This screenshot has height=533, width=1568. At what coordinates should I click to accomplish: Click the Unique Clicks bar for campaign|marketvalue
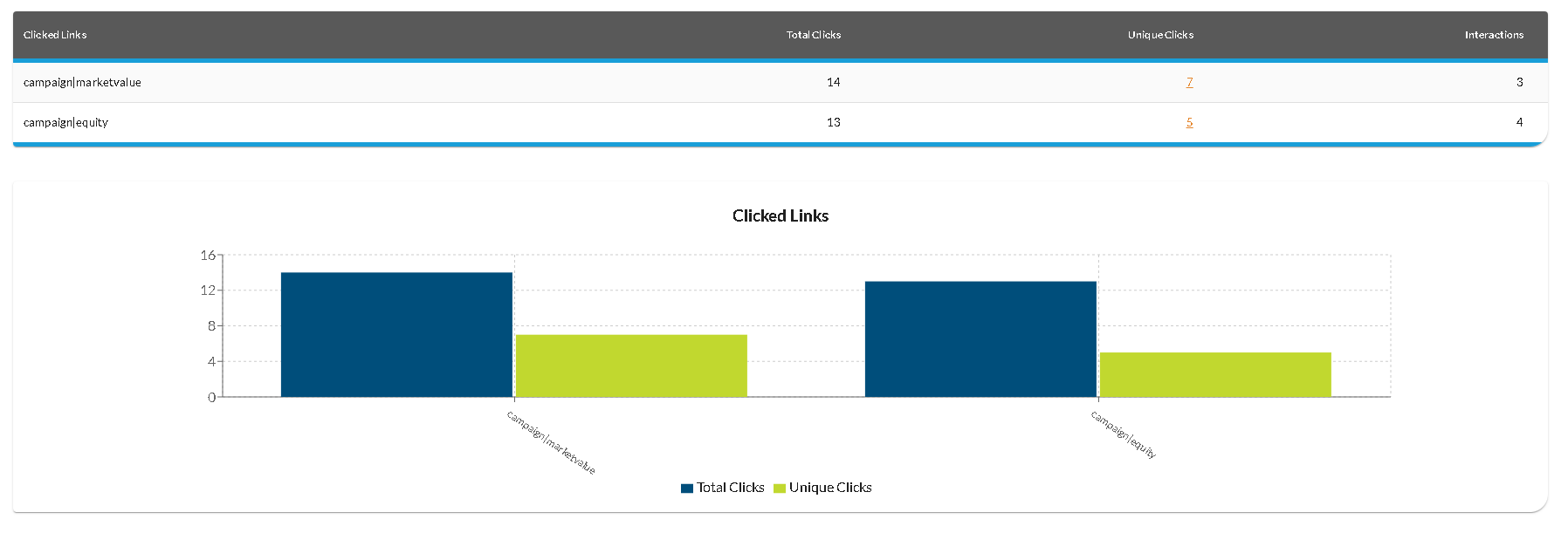pyautogui.click(x=631, y=366)
